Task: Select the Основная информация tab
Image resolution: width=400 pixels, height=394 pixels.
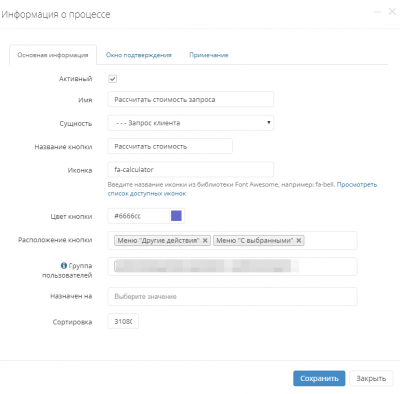Action: 53,55
